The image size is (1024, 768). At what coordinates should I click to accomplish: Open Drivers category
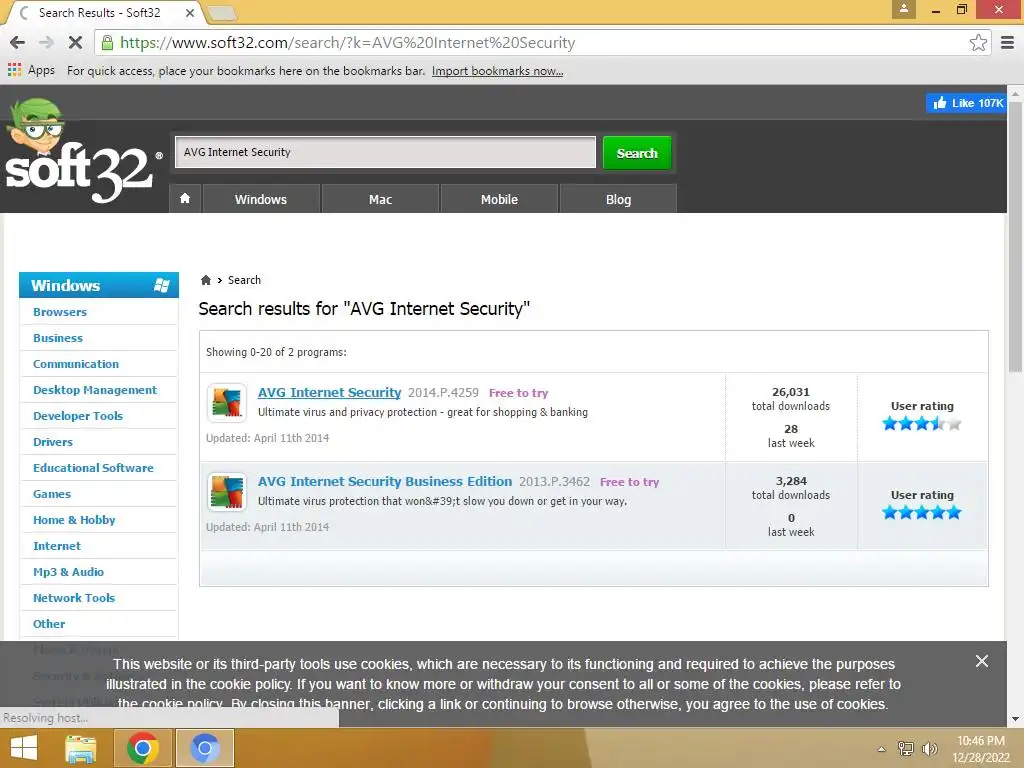pos(53,442)
